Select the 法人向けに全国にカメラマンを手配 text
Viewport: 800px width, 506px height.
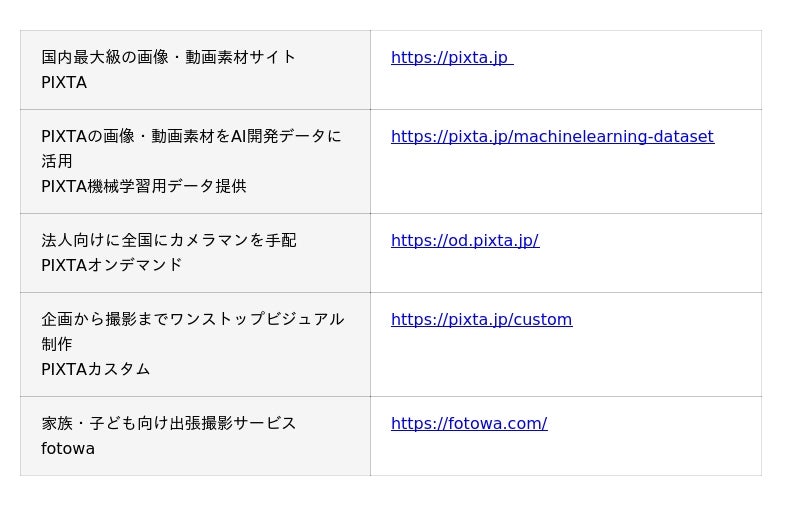point(168,241)
